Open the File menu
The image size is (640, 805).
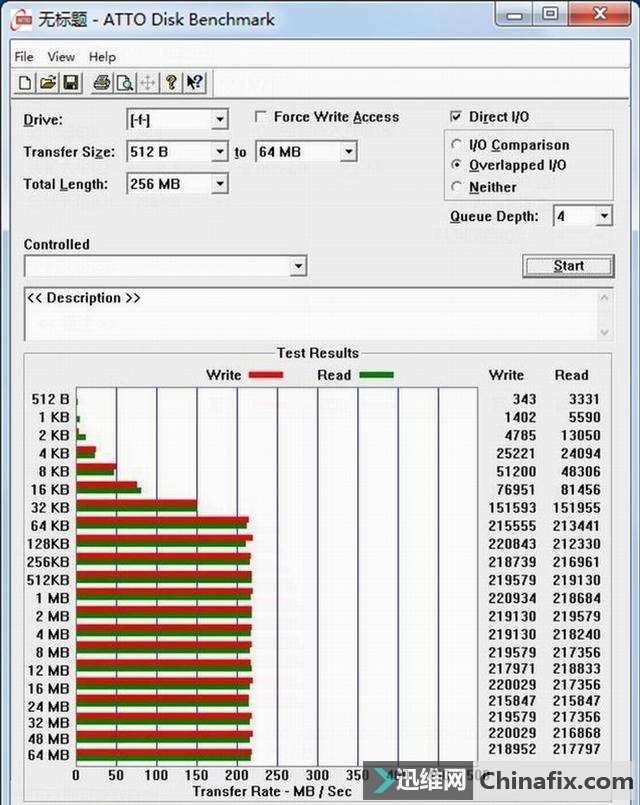pyautogui.click(x=24, y=56)
